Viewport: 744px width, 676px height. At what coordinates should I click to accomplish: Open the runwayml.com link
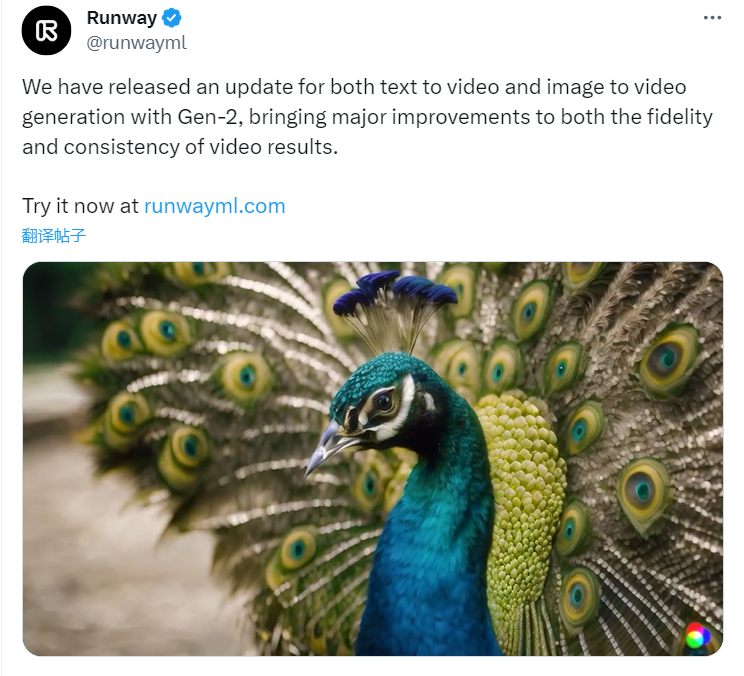pos(214,206)
